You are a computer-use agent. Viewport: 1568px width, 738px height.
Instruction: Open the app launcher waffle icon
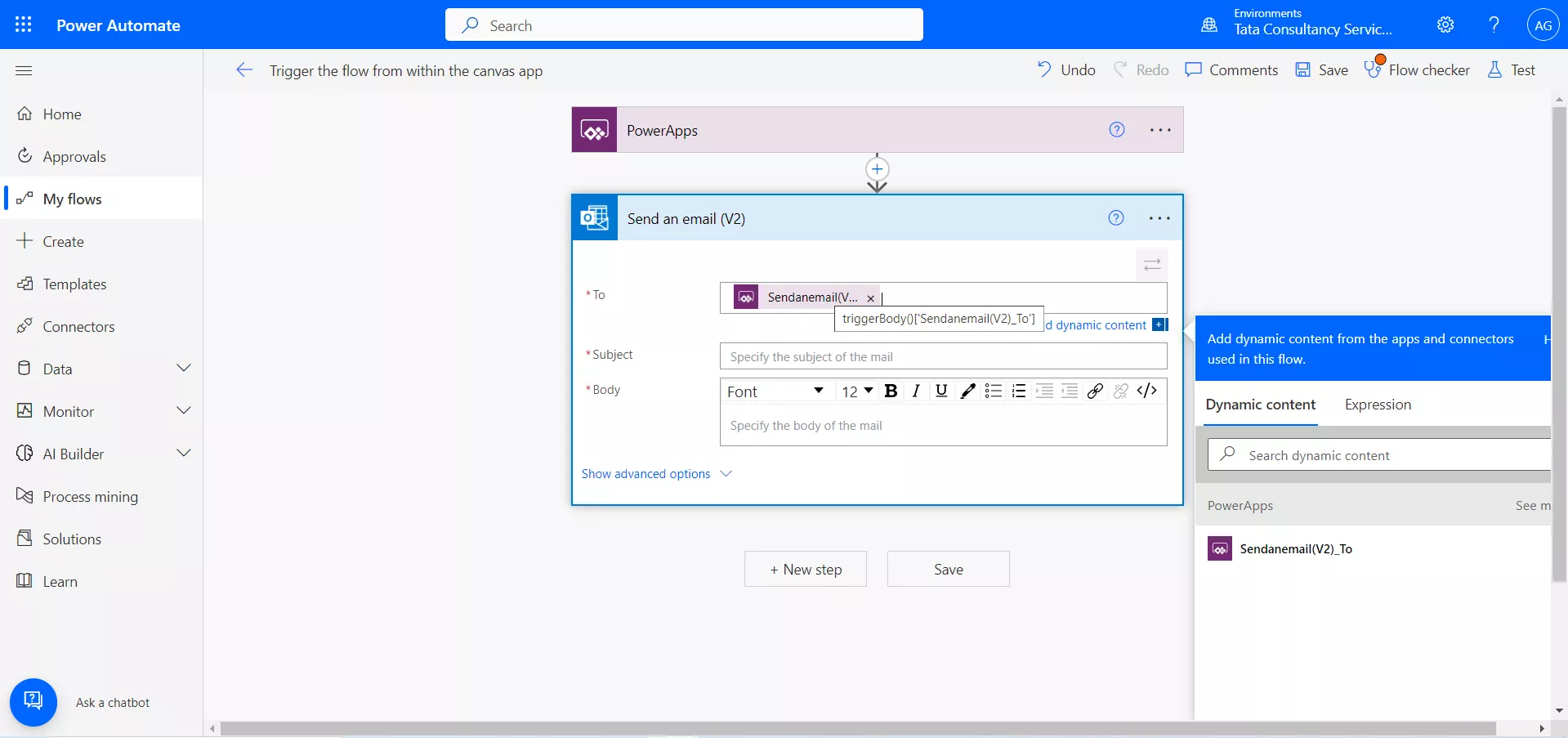24,25
